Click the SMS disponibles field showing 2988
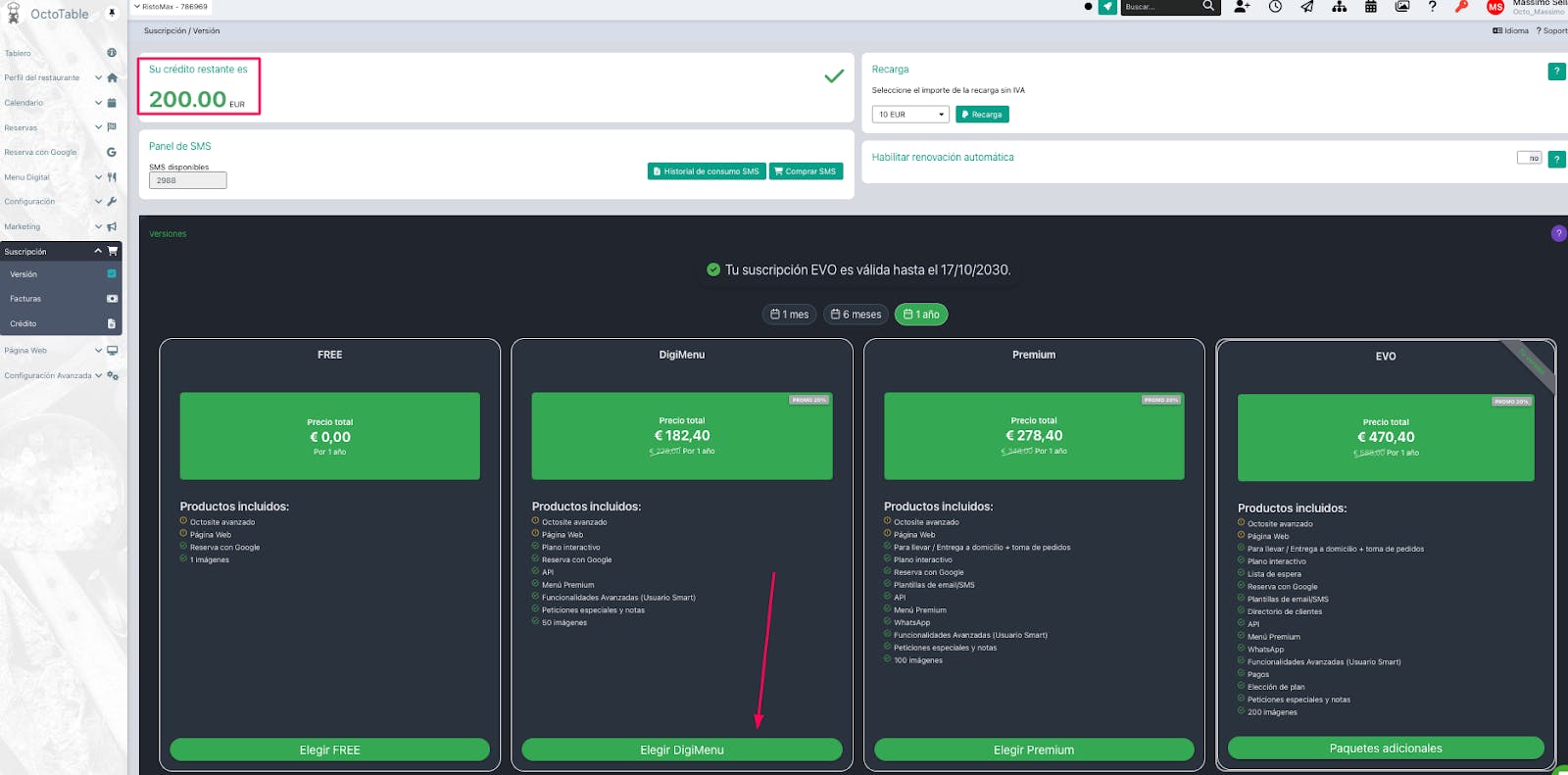1568x775 pixels. tap(187, 180)
